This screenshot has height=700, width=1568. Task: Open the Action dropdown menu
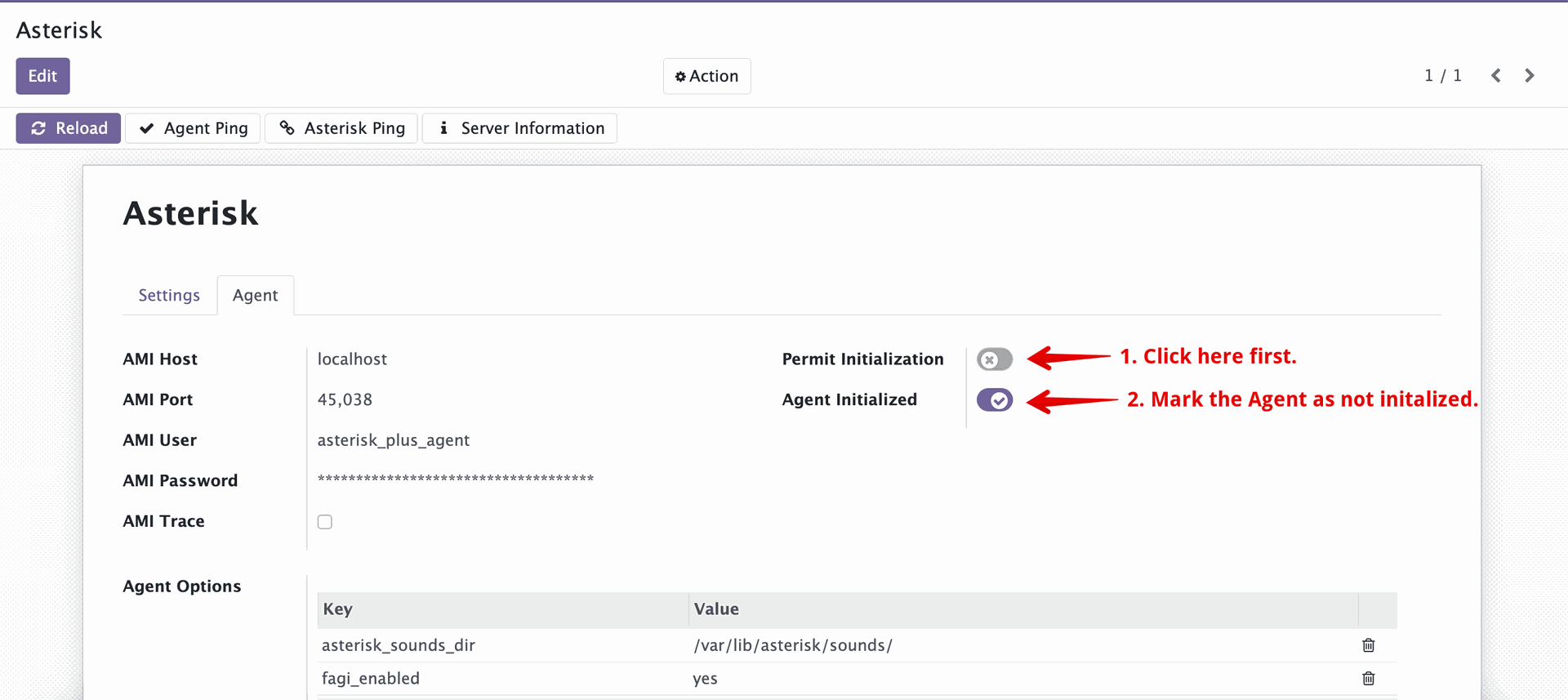706,76
